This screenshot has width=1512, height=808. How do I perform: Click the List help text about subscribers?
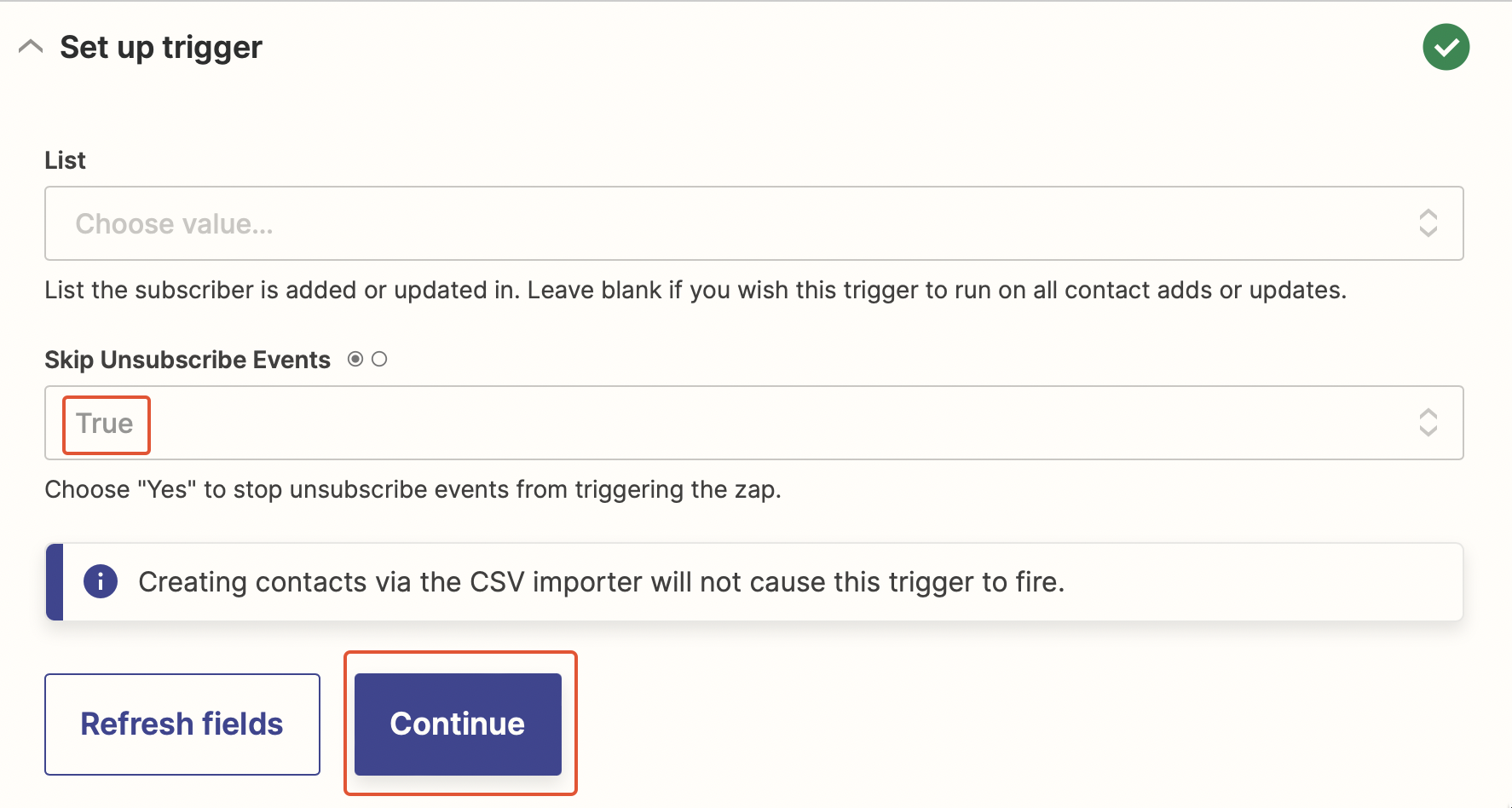point(695,291)
